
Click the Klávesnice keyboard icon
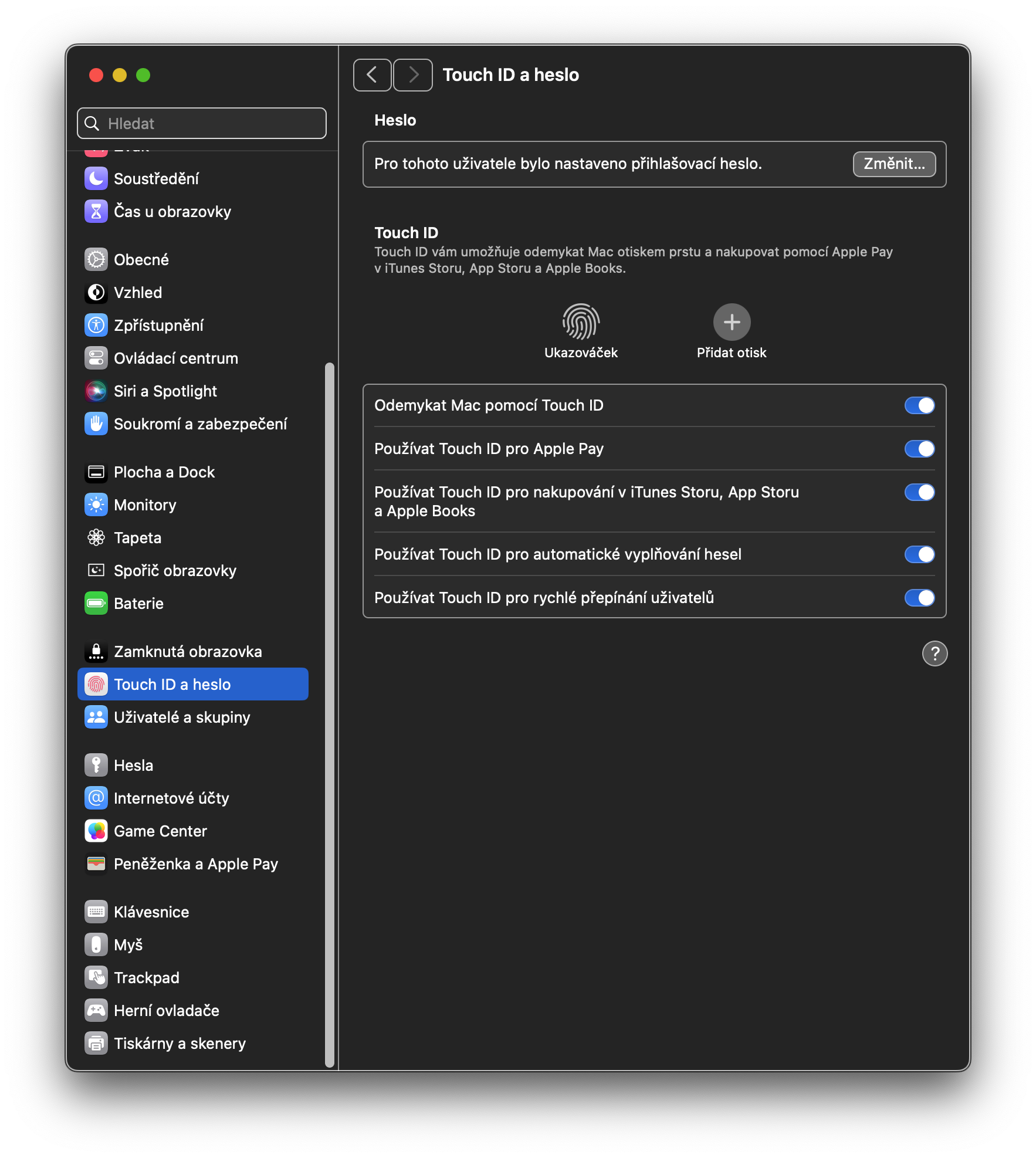tap(96, 912)
